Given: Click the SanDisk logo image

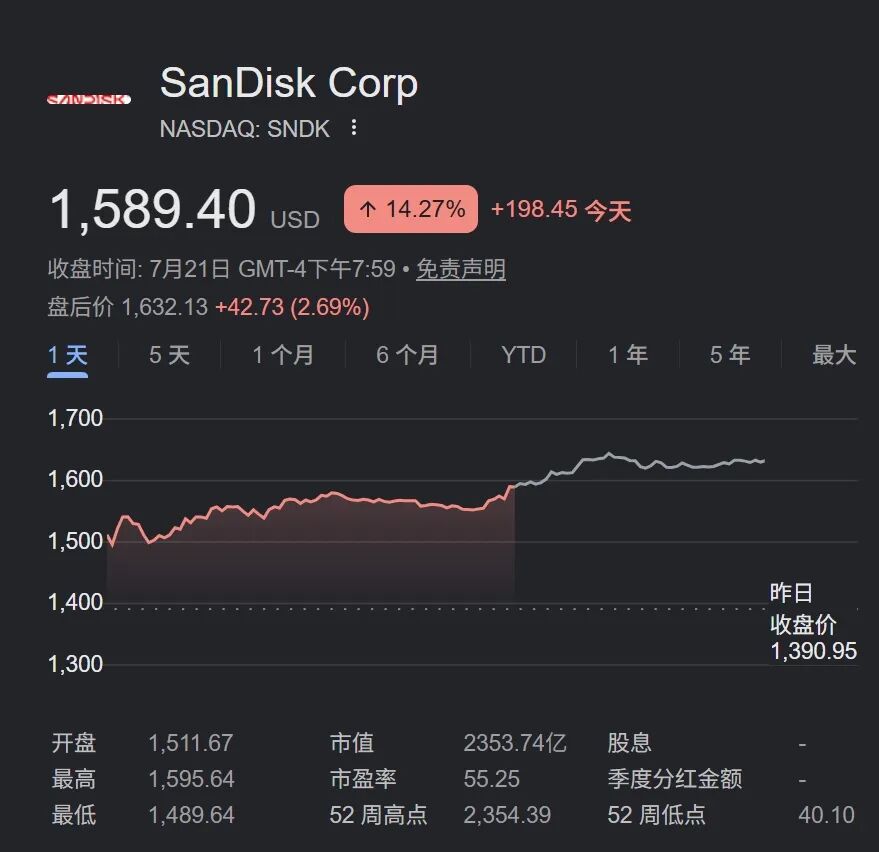Looking at the screenshot, I should 89,99.
